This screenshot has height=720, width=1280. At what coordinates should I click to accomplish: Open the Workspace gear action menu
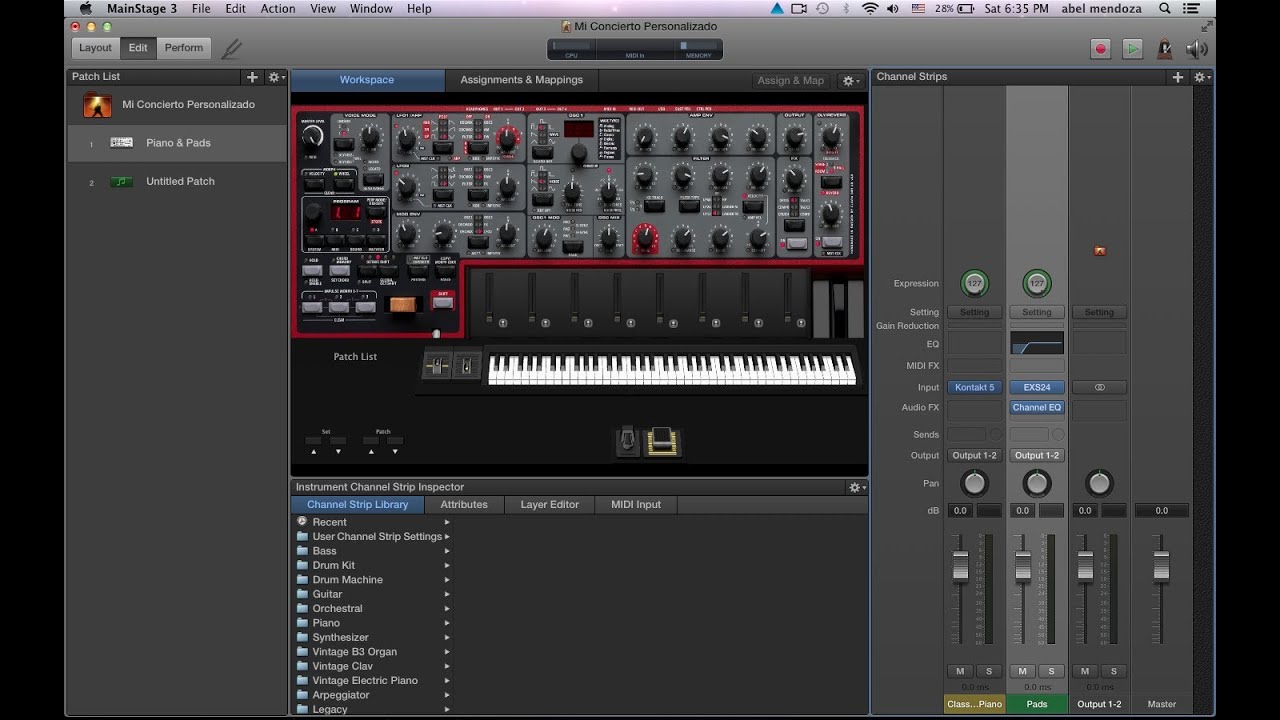(849, 80)
